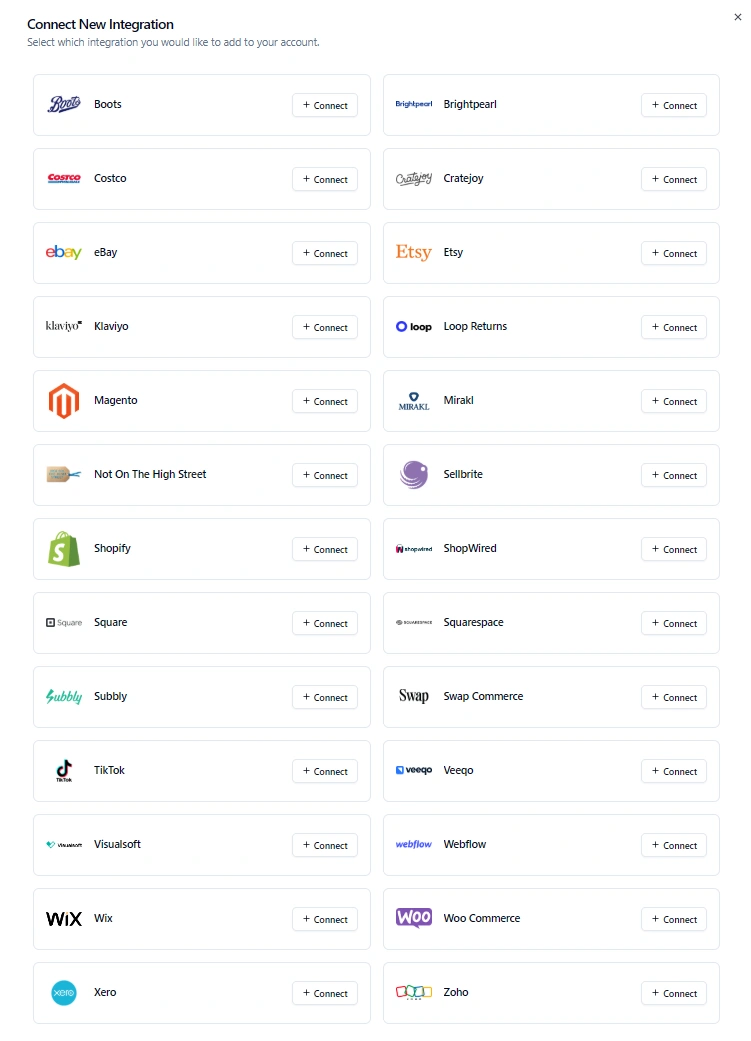This screenshot has height=1041, width=751.
Task: Click the TikTok logo icon
Action: [64, 771]
